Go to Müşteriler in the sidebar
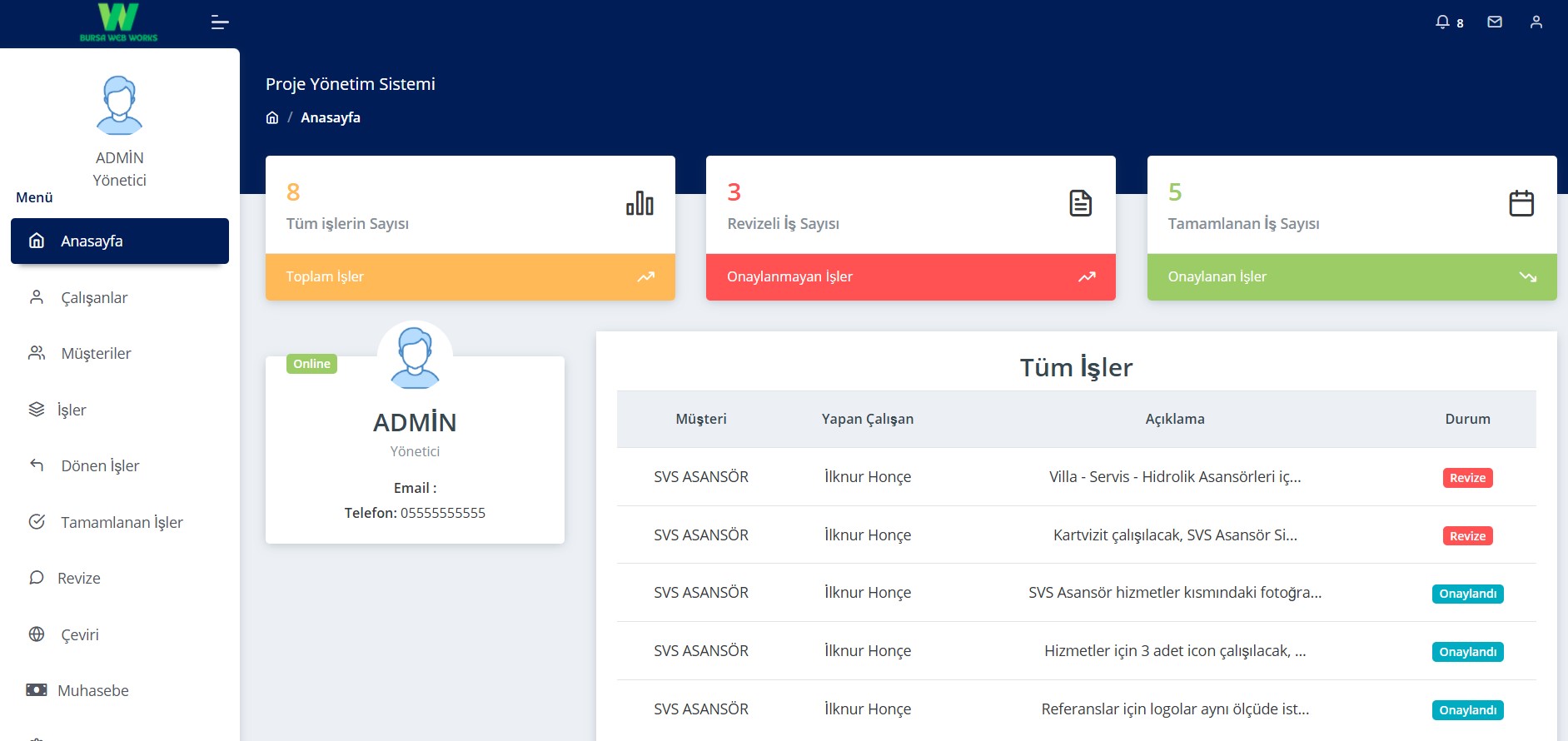The height and width of the screenshot is (741, 1568). point(96,353)
